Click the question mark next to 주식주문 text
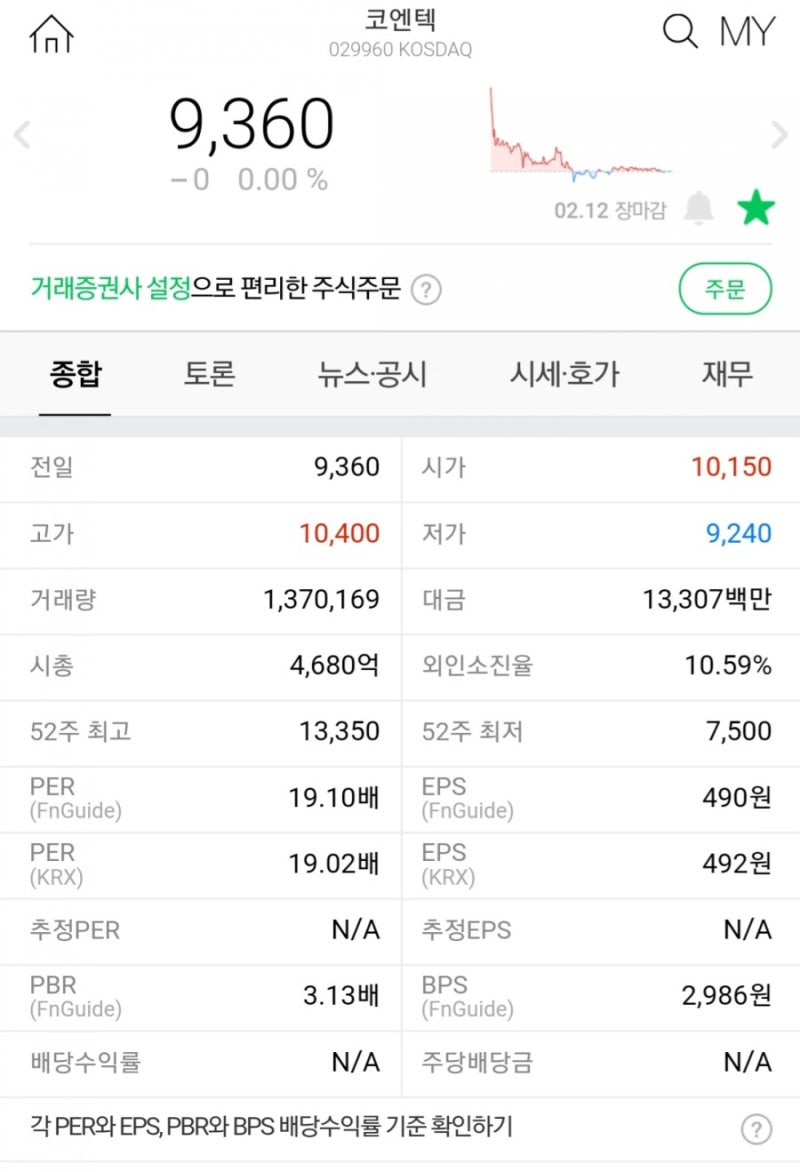 click(426, 287)
